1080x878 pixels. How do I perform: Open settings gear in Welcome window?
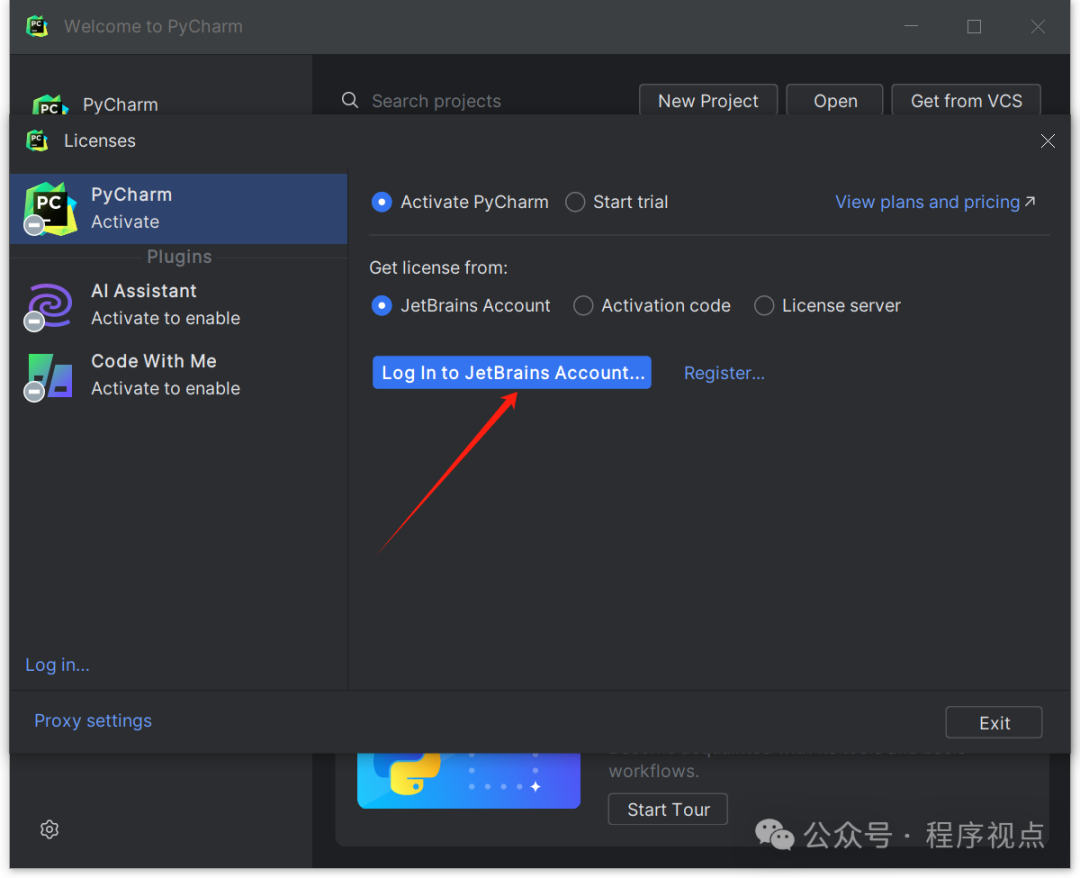[x=50, y=830]
